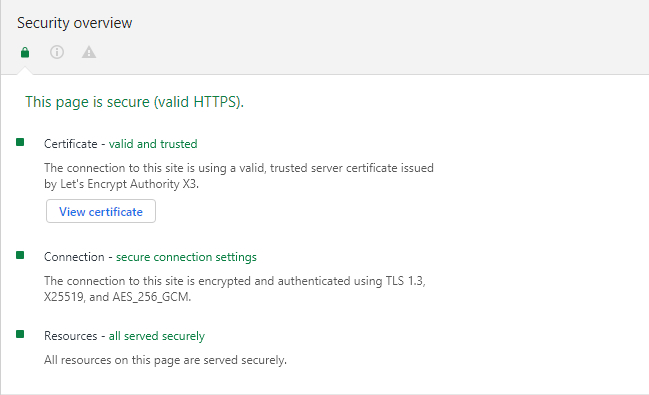Click the 'trusted server certificate issued' line

[x=239, y=168]
